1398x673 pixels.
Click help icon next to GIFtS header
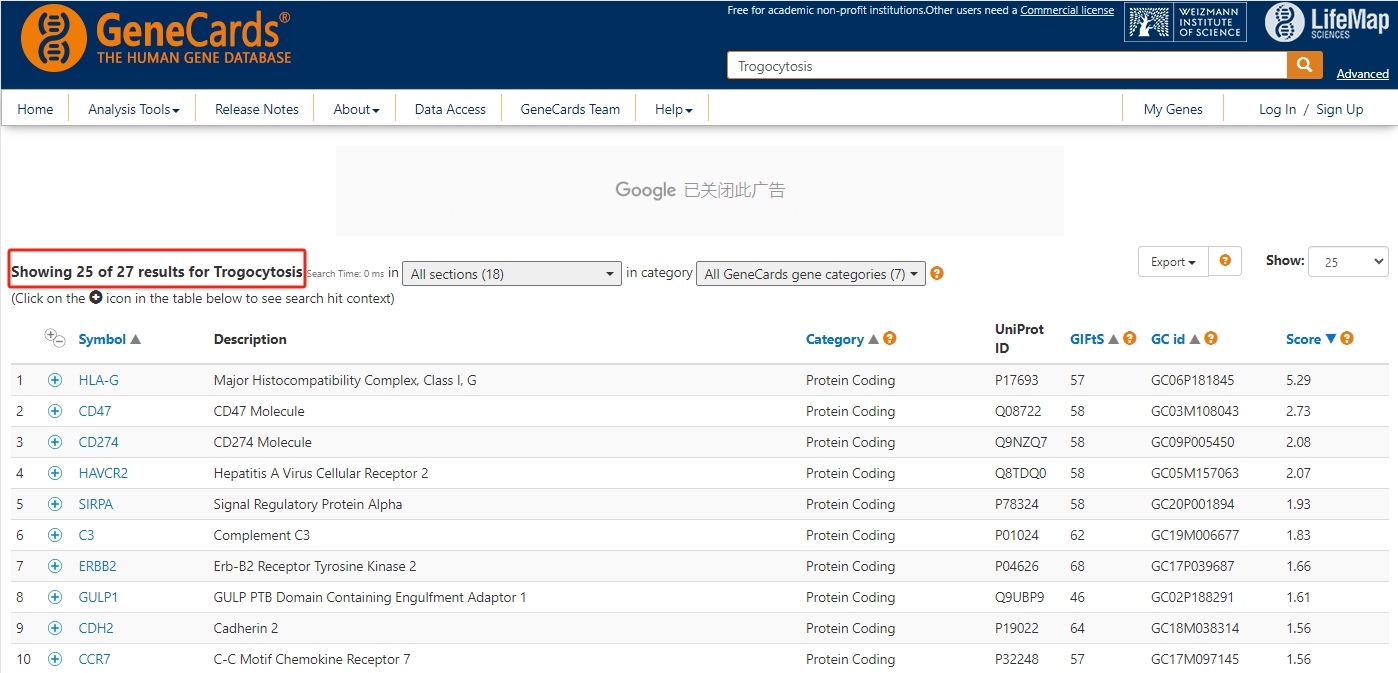coord(1130,339)
